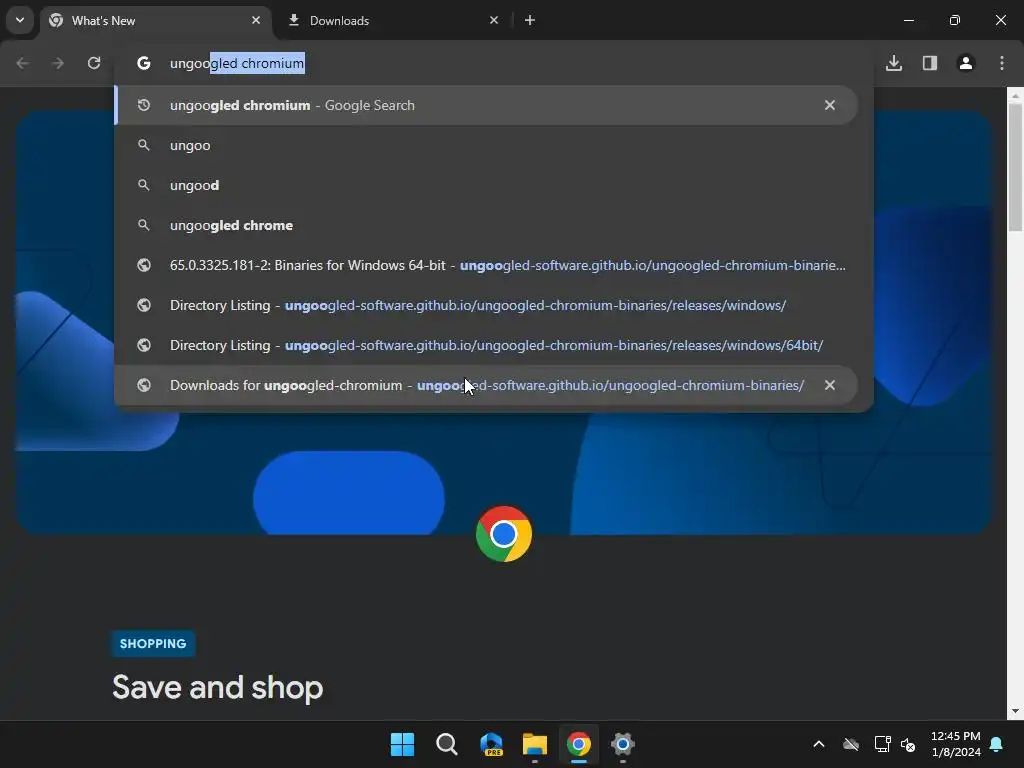
Task: Click the SHOPPING label badge
Action: click(x=153, y=643)
